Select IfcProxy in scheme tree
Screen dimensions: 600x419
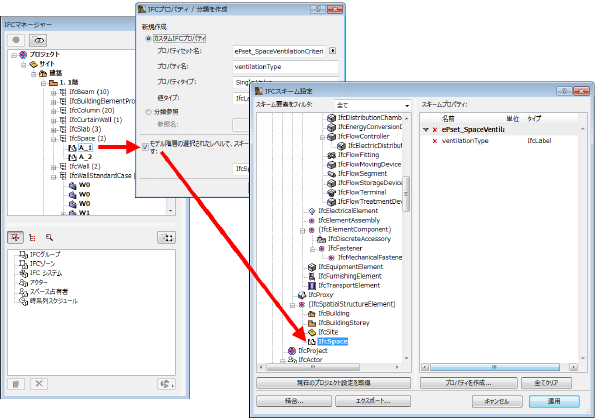point(321,295)
